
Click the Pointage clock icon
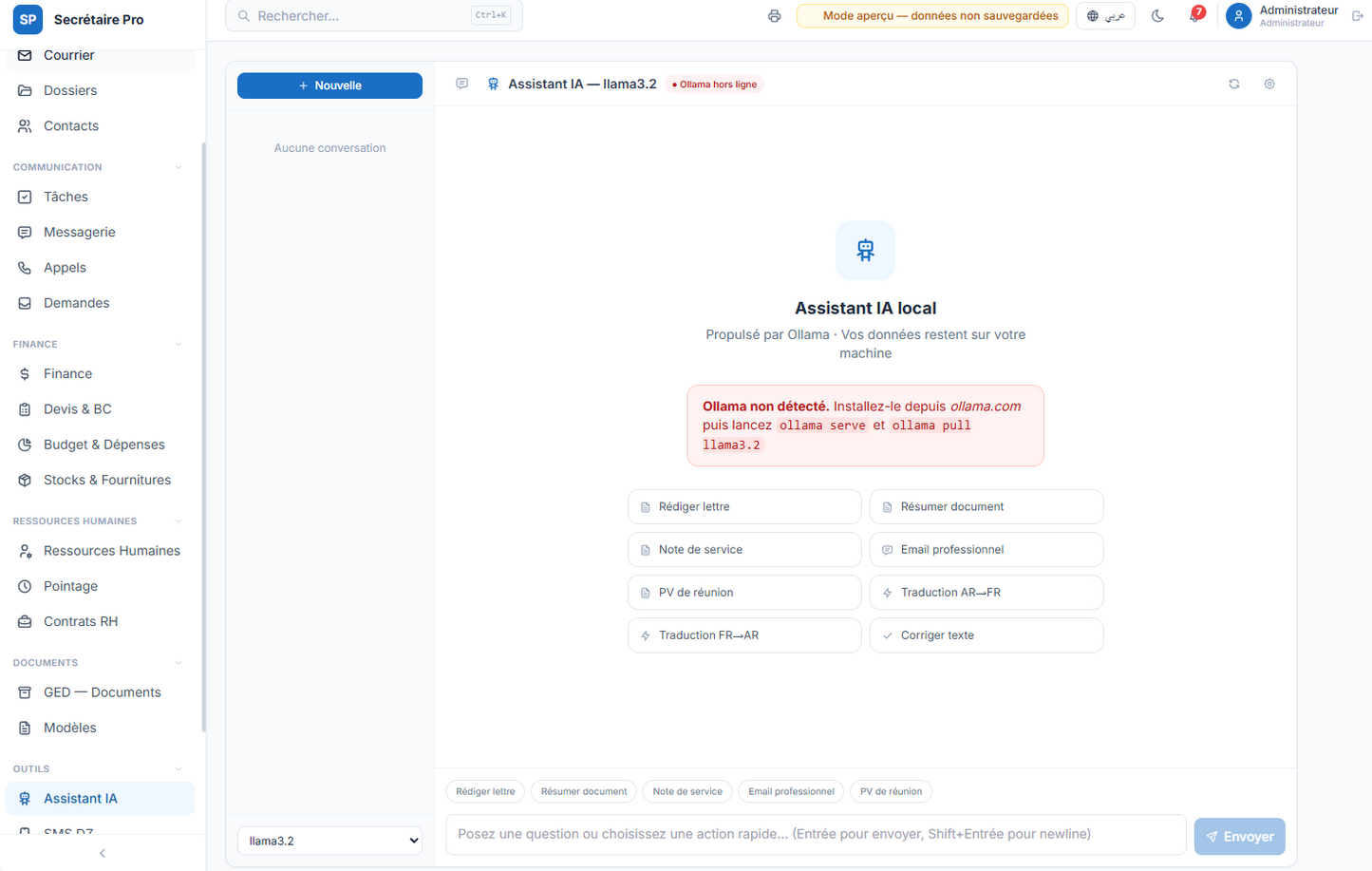pos(25,586)
